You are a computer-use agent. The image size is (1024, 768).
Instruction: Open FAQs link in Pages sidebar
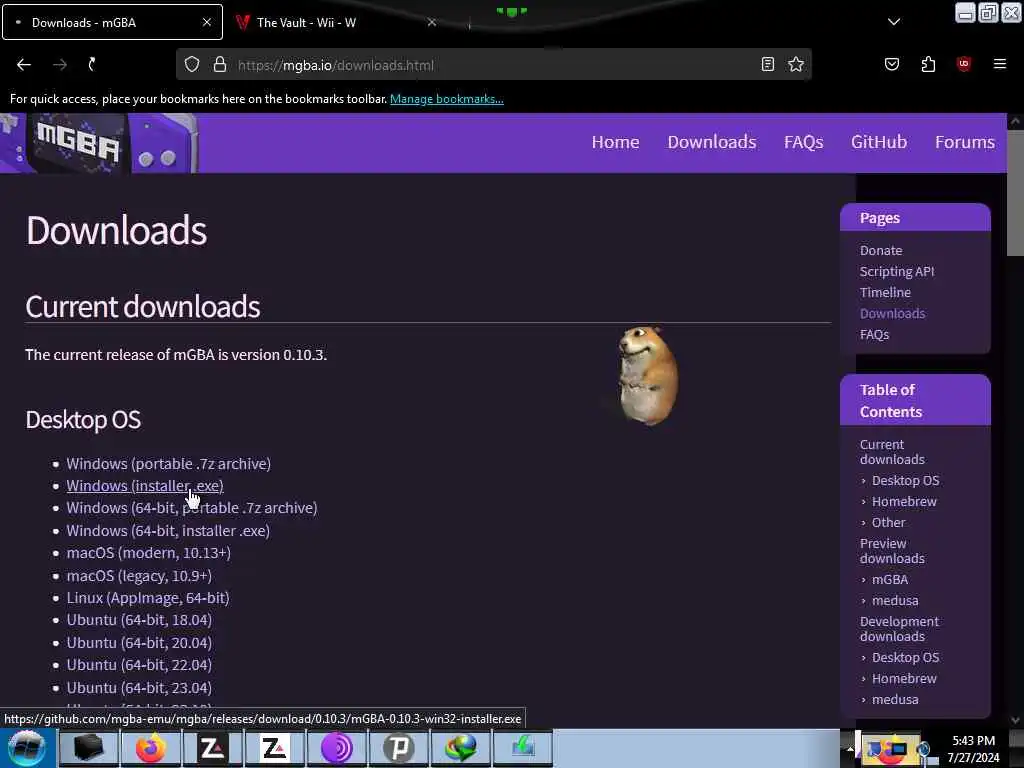point(874,334)
